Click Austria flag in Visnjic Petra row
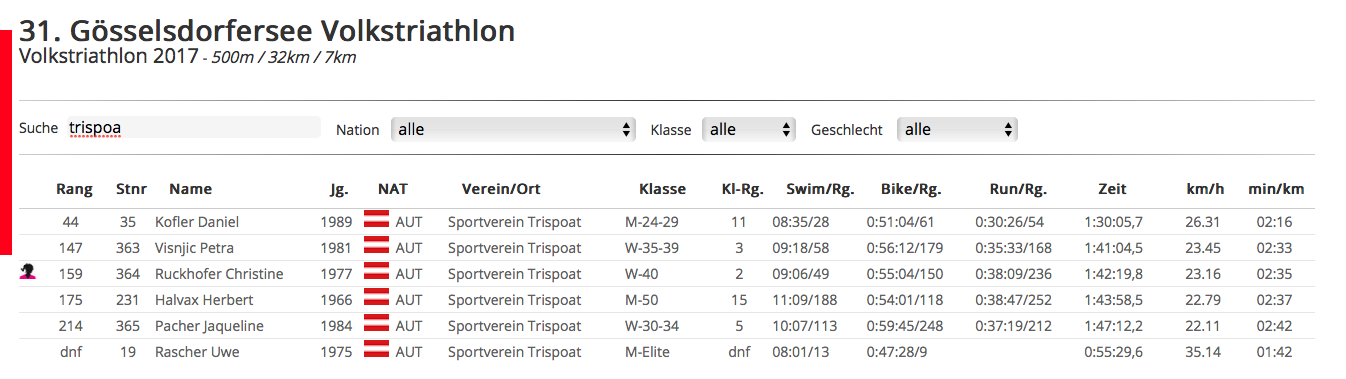The height and width of the screenshot is (379, 1346). [x=376, y=247]
